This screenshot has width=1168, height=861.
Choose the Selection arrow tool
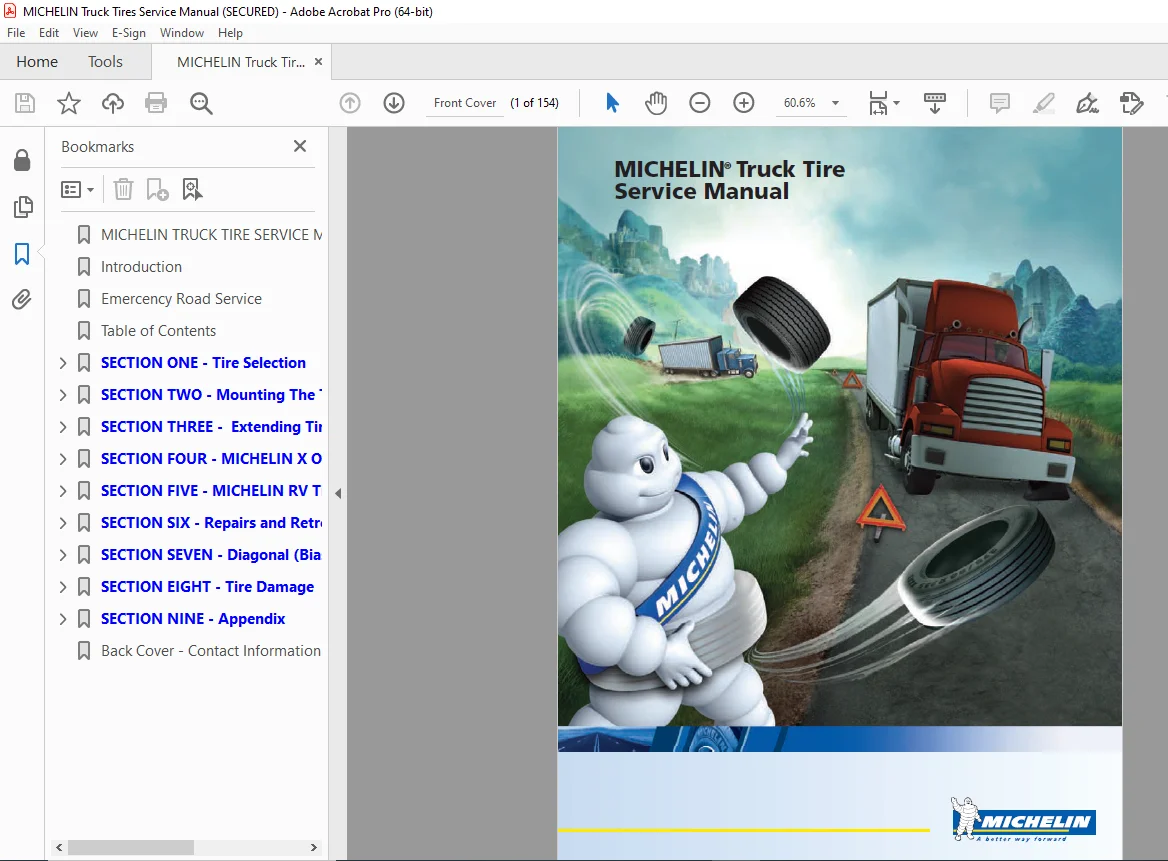(x=612, y=103)
